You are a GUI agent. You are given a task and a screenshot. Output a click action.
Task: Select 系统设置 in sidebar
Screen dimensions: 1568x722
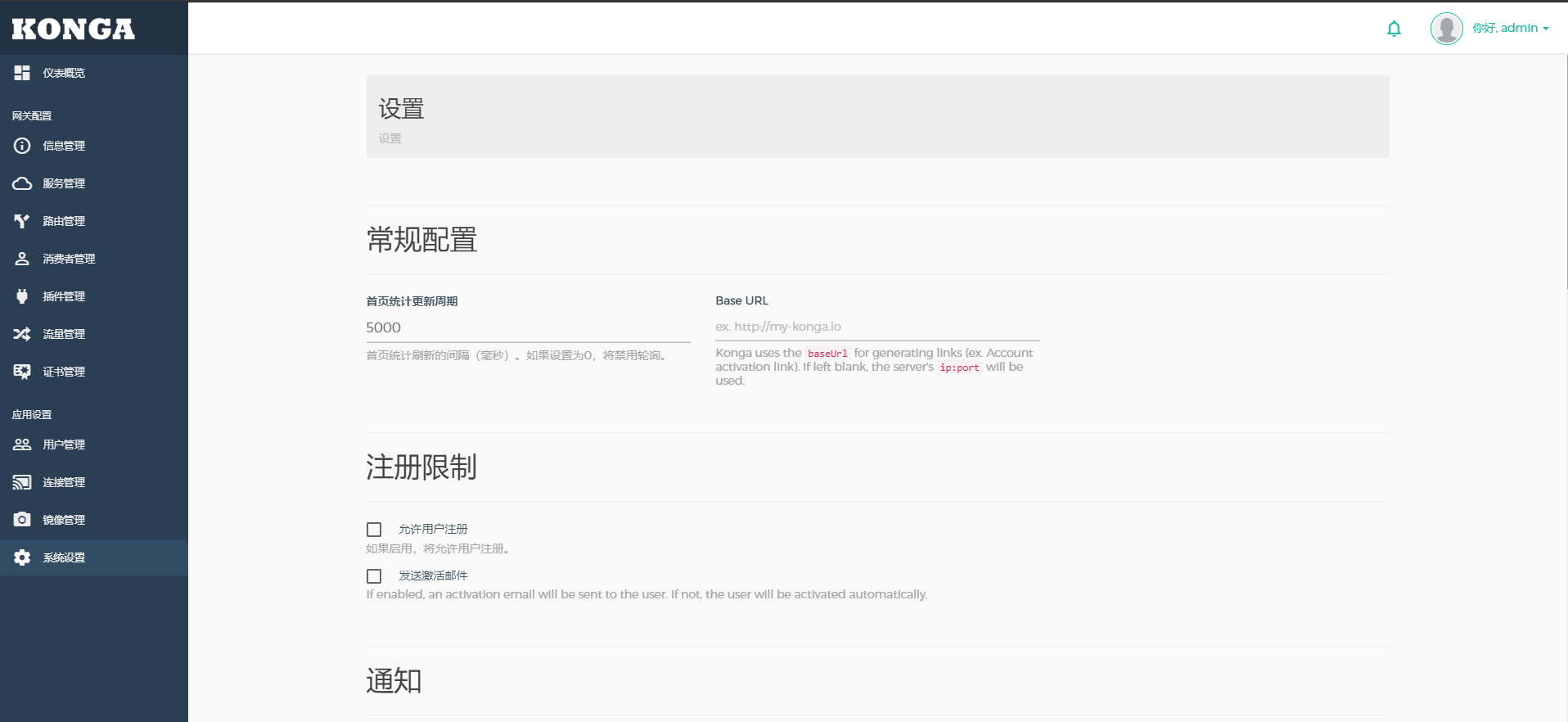click(64, 557)
